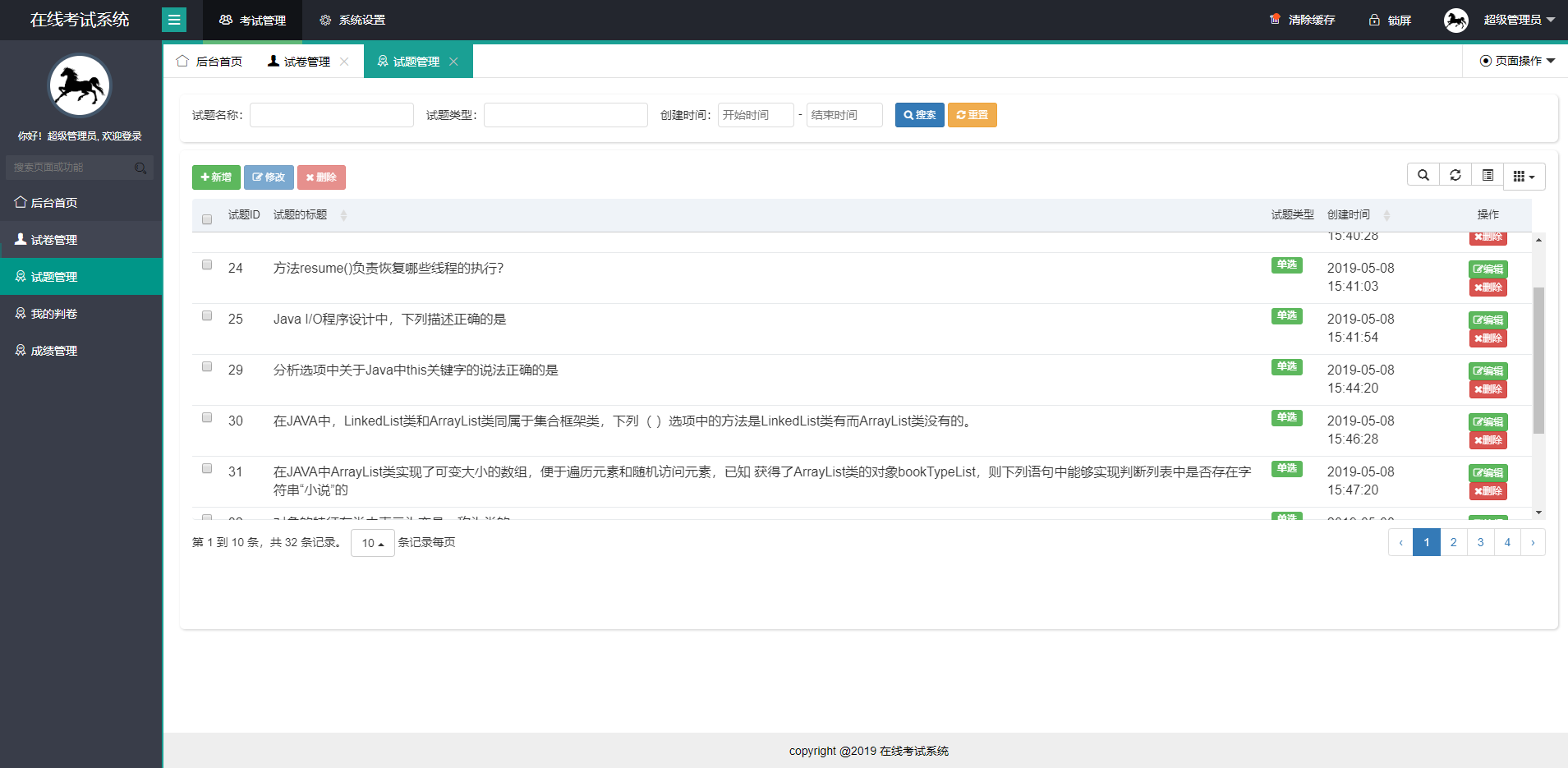Open 我的判卷 in sidebar
This screenshot has width=1568, height=768.
click(81, 314)
